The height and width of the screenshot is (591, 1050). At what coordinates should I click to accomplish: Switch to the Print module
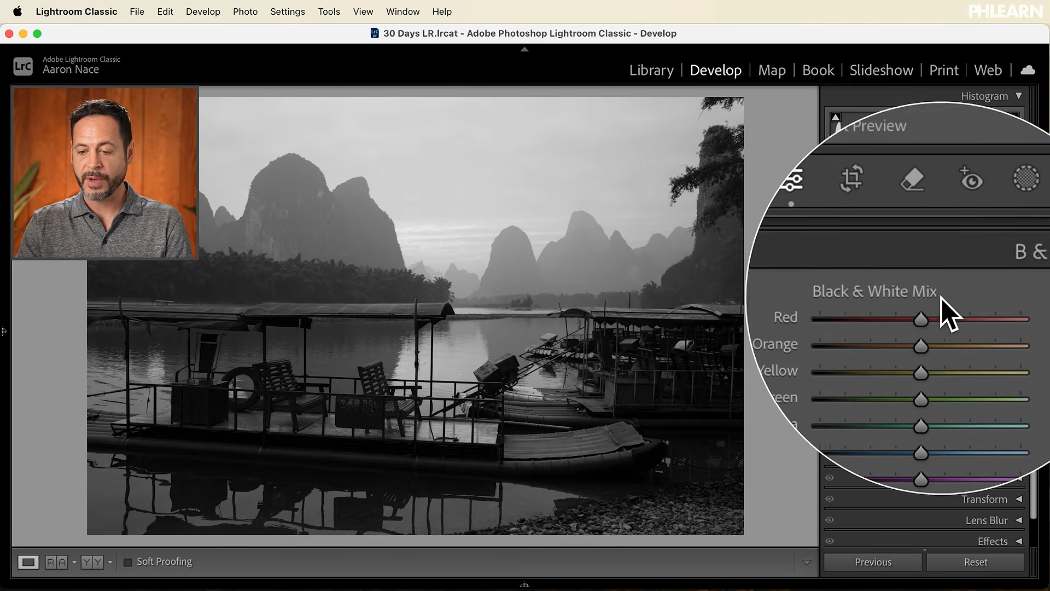944,70
